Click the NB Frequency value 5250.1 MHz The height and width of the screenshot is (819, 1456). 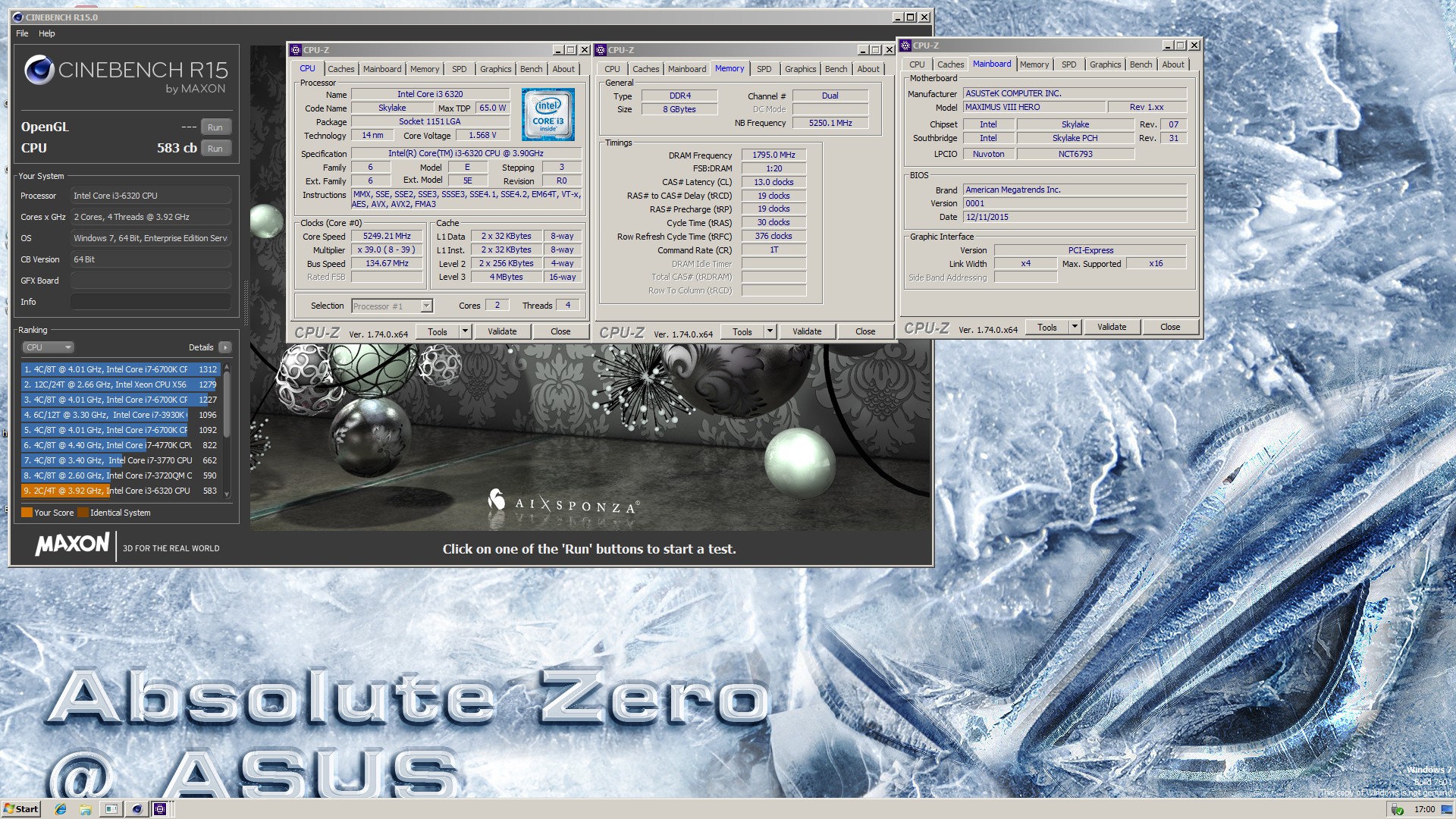(830, 123)
